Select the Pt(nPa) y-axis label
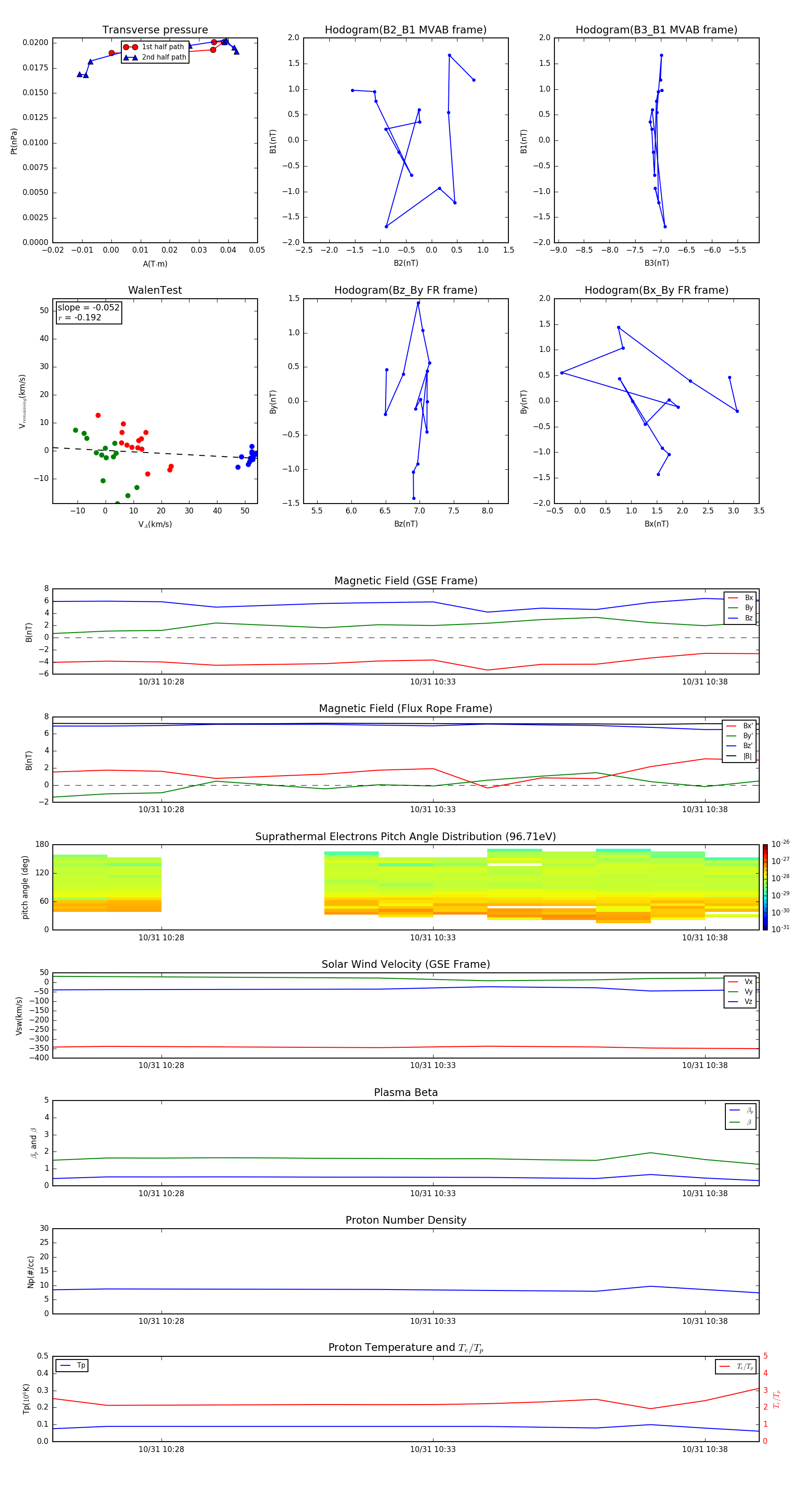The width and height of the screenshot is (812, 1489). click(14, 141)
